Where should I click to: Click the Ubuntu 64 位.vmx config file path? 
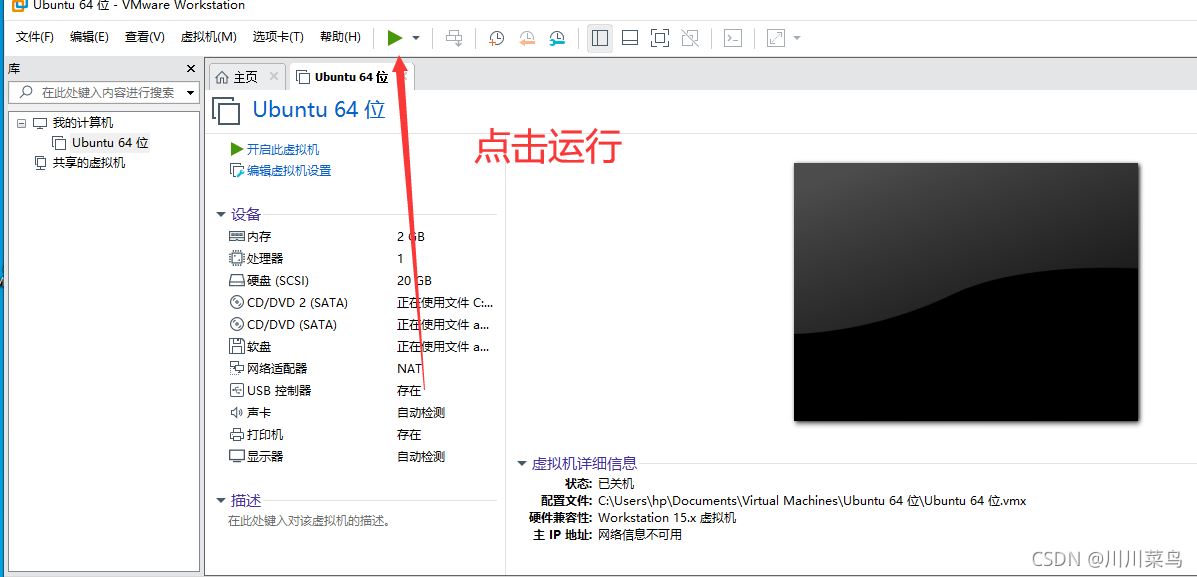click(x=812, y=501)
